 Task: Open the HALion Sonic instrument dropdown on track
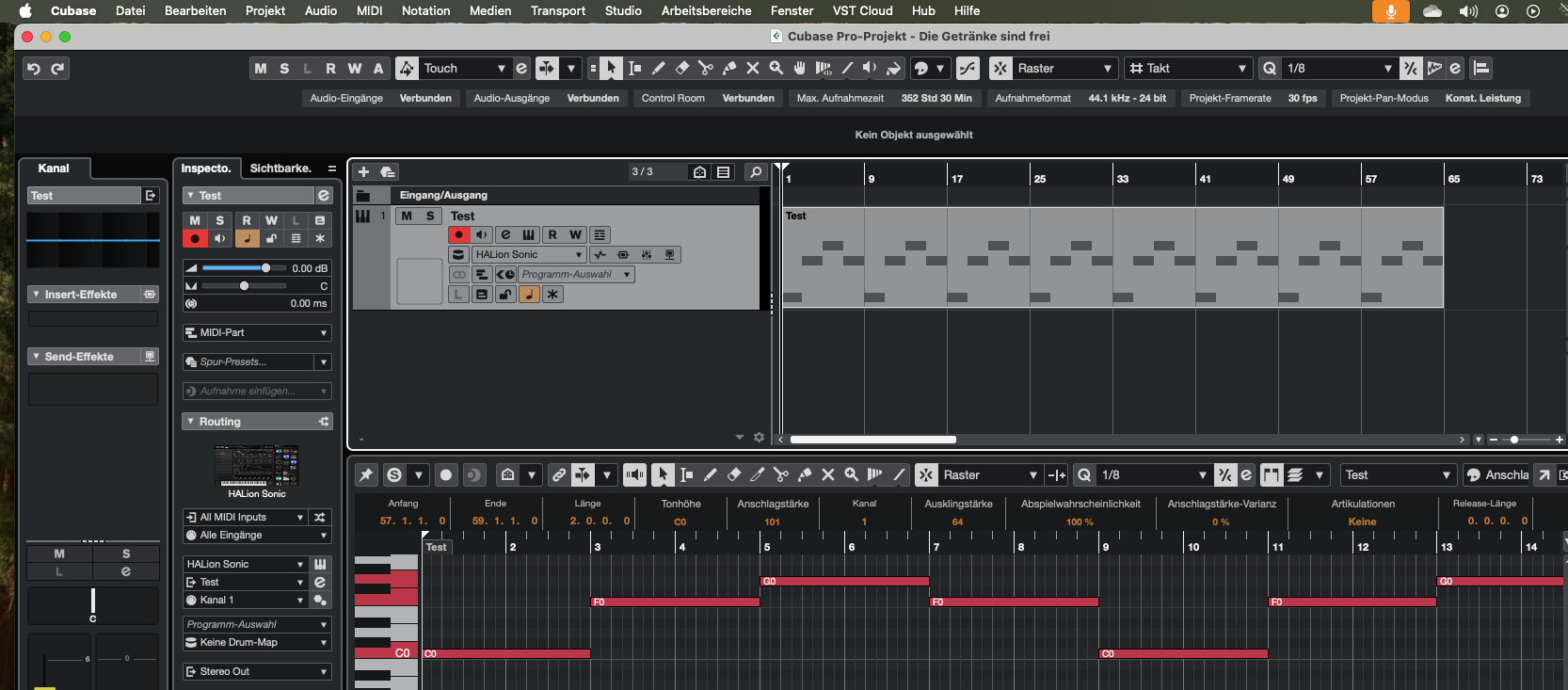tap(529, 254)
